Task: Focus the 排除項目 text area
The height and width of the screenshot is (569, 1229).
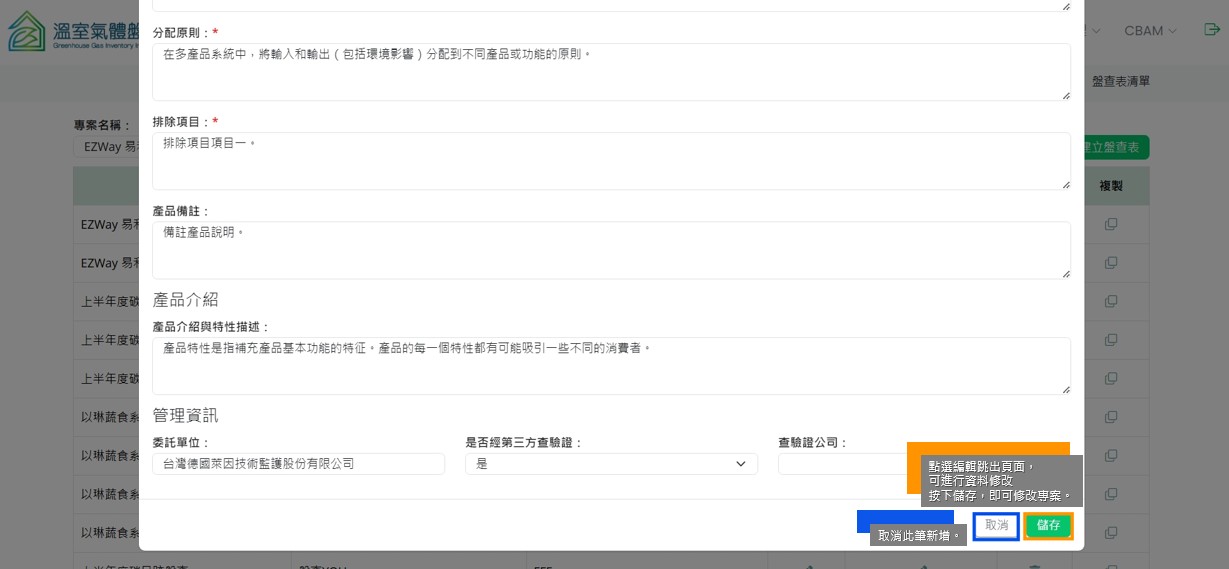Action: point(610,161)
